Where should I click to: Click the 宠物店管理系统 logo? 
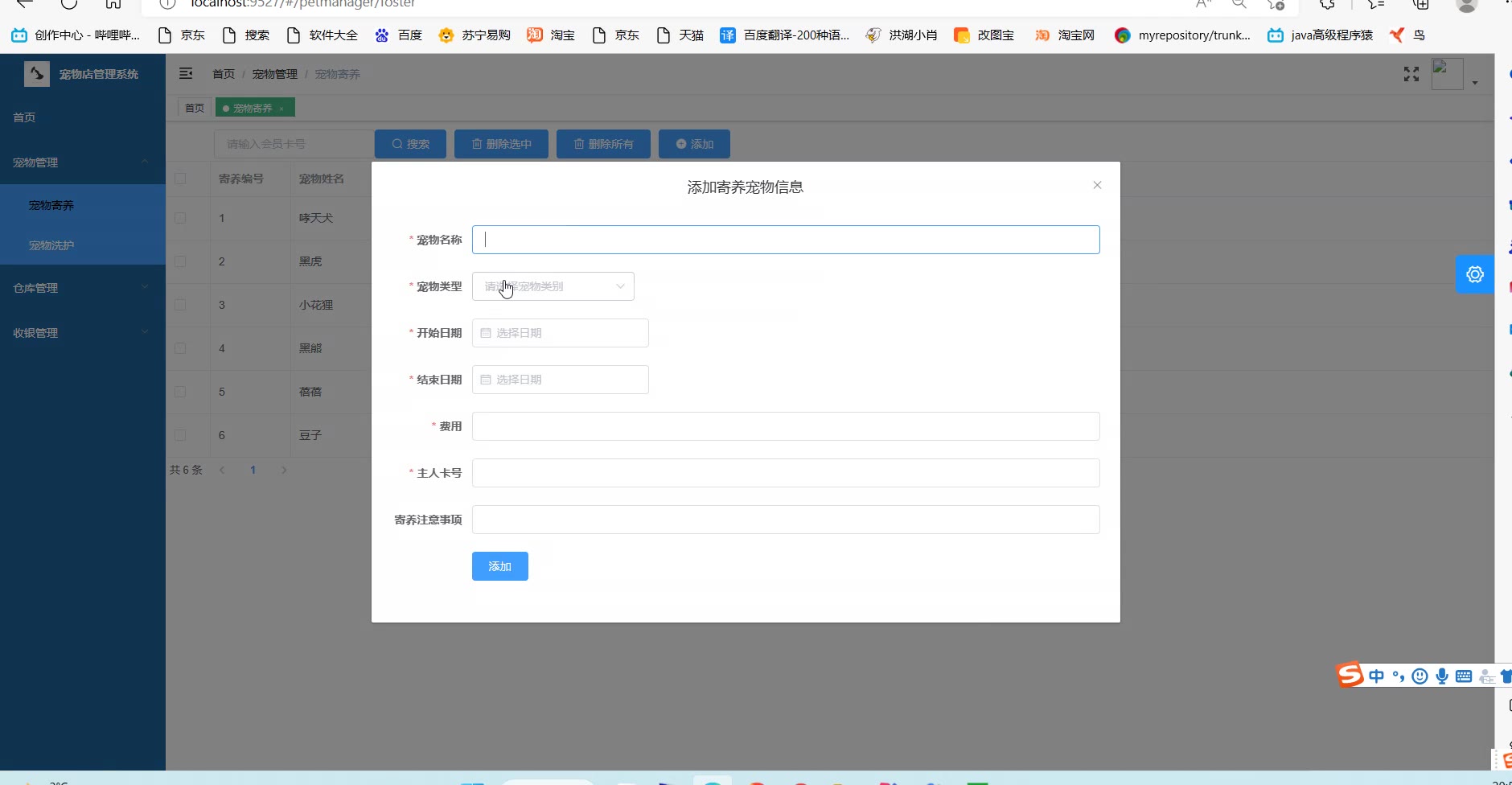81,74
